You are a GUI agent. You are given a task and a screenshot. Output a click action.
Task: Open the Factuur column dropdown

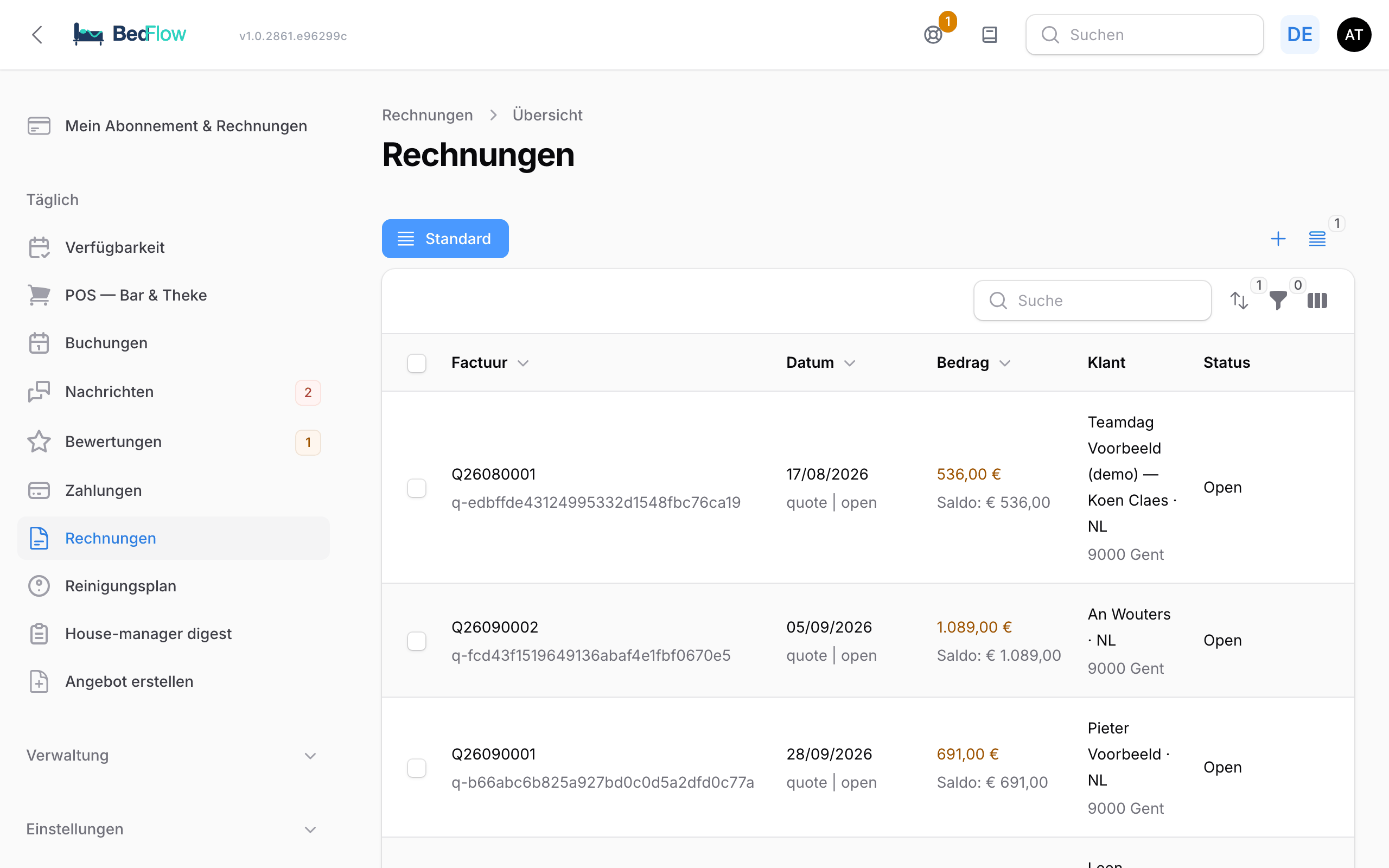[x=523, y=363]
